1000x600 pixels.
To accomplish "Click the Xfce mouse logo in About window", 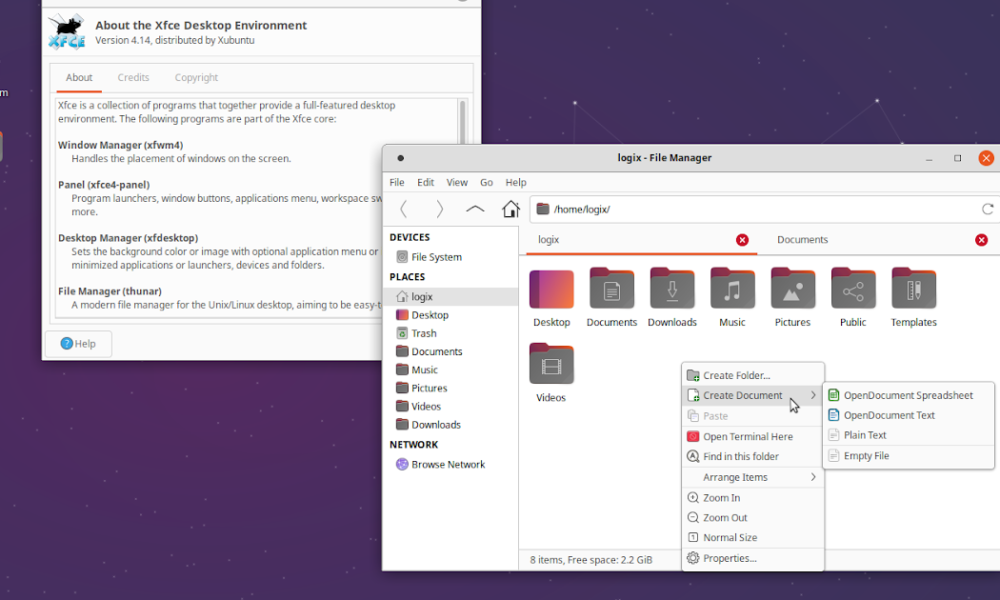I will coord(67,32).
